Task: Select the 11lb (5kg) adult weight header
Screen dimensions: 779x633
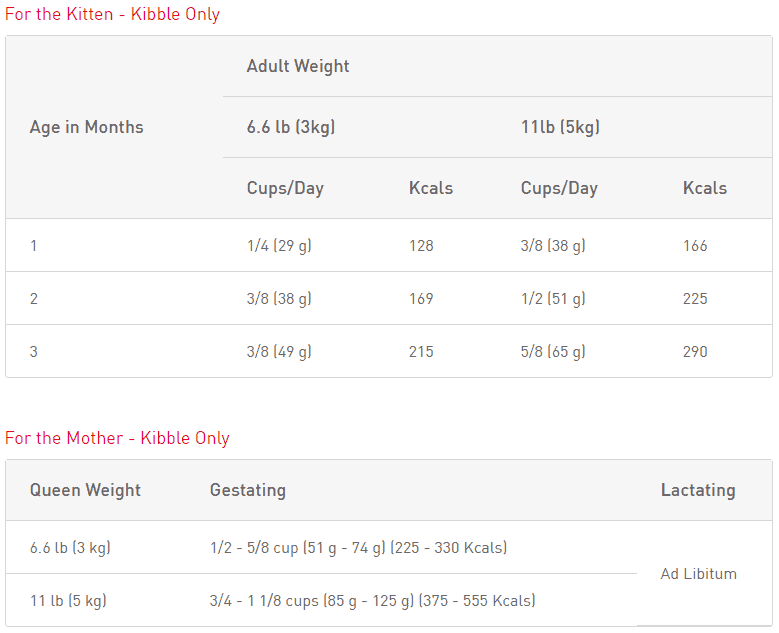Action: (560, 127)
